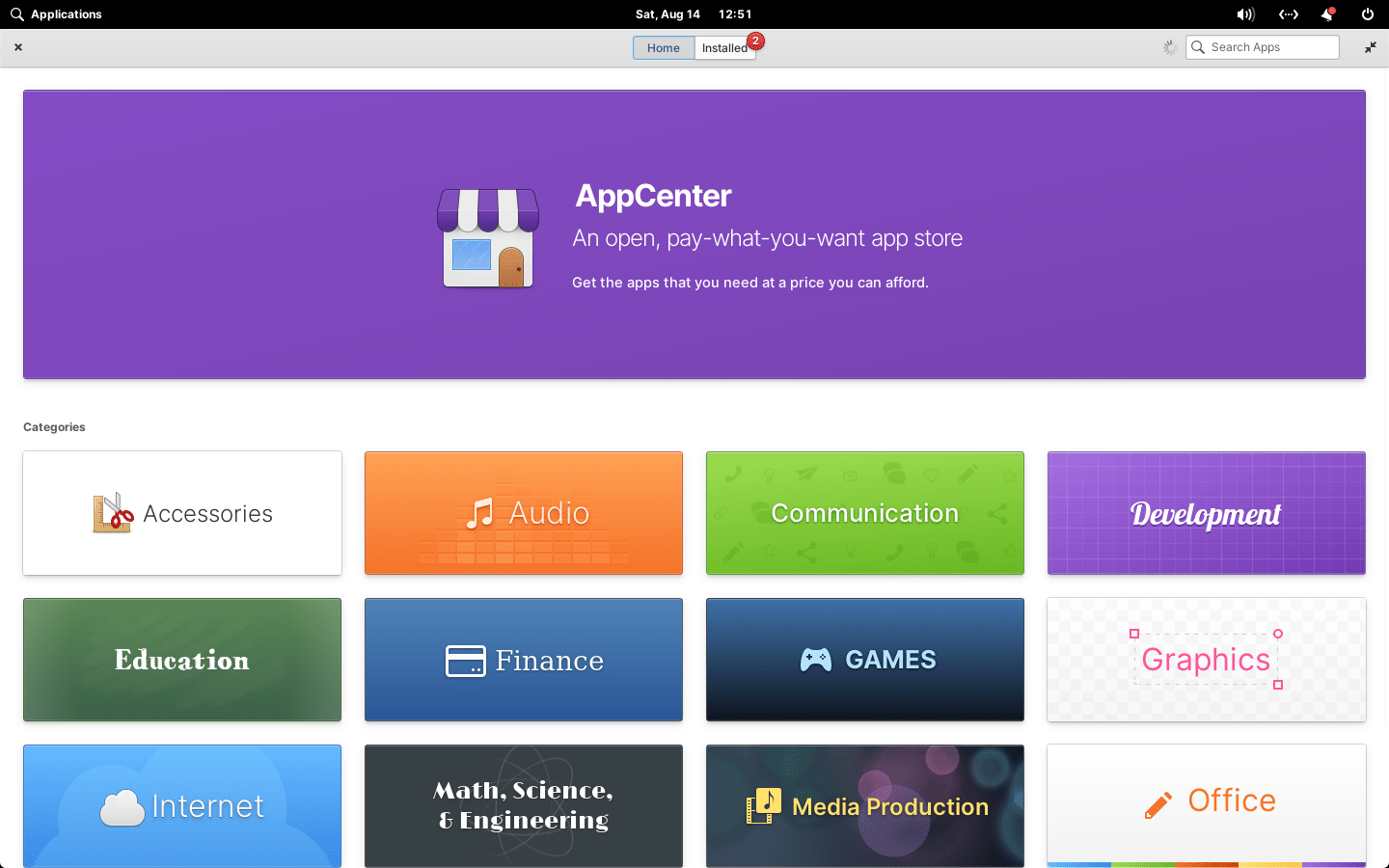Open the Accessories category tile
The width and height of the screenshot is (1389, 868).
182,513
